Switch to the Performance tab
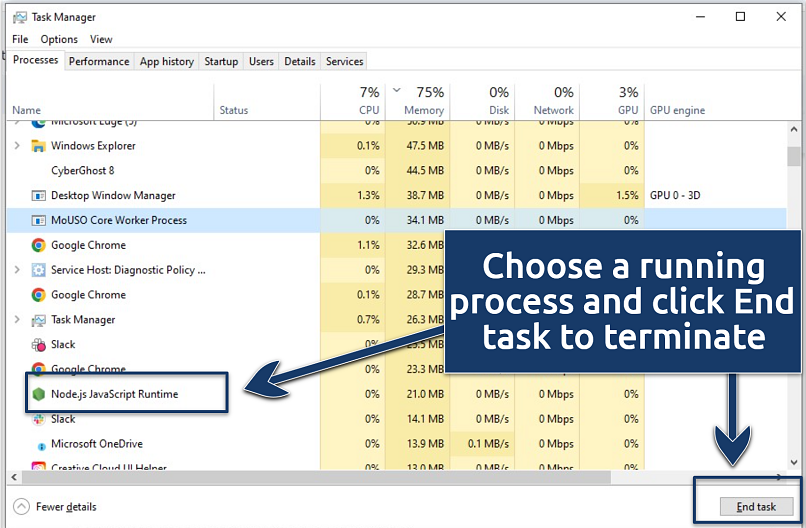The width and height of the screenshot is (806, 528). (99, 61)
